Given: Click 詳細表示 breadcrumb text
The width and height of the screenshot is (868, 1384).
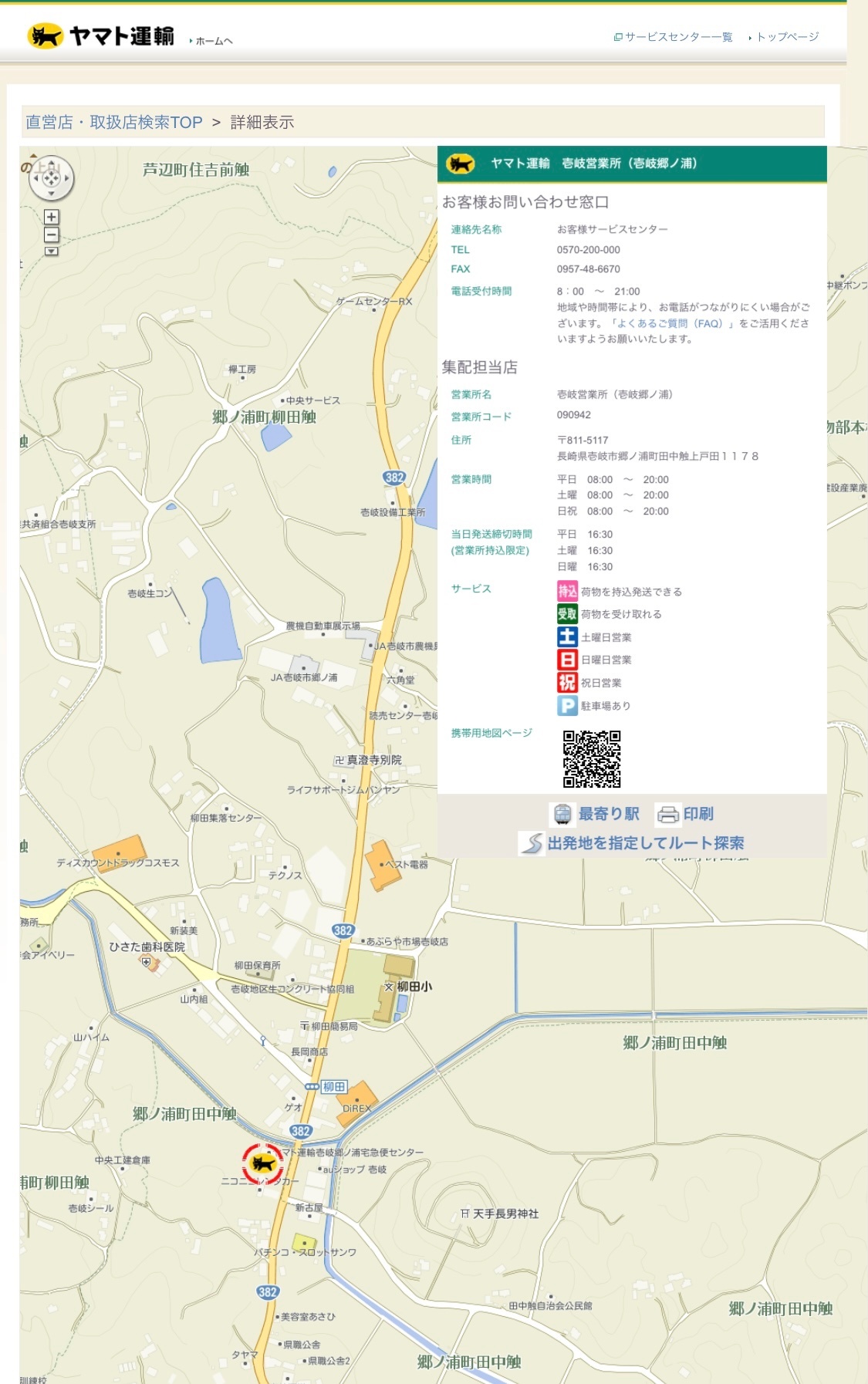Looking at the screenshot, I should 262,122.
